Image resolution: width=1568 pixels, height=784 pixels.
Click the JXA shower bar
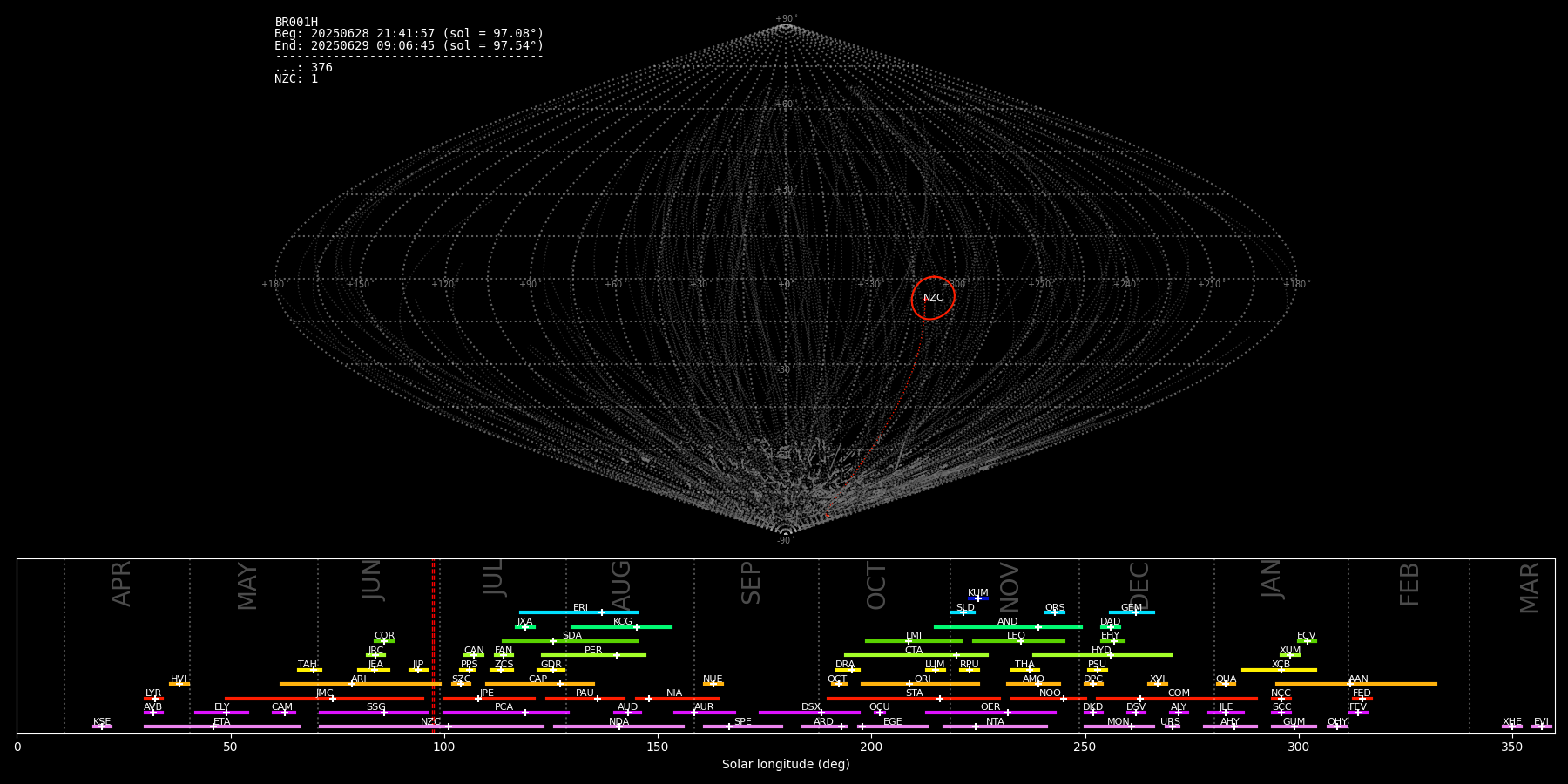tap(525, 627)
